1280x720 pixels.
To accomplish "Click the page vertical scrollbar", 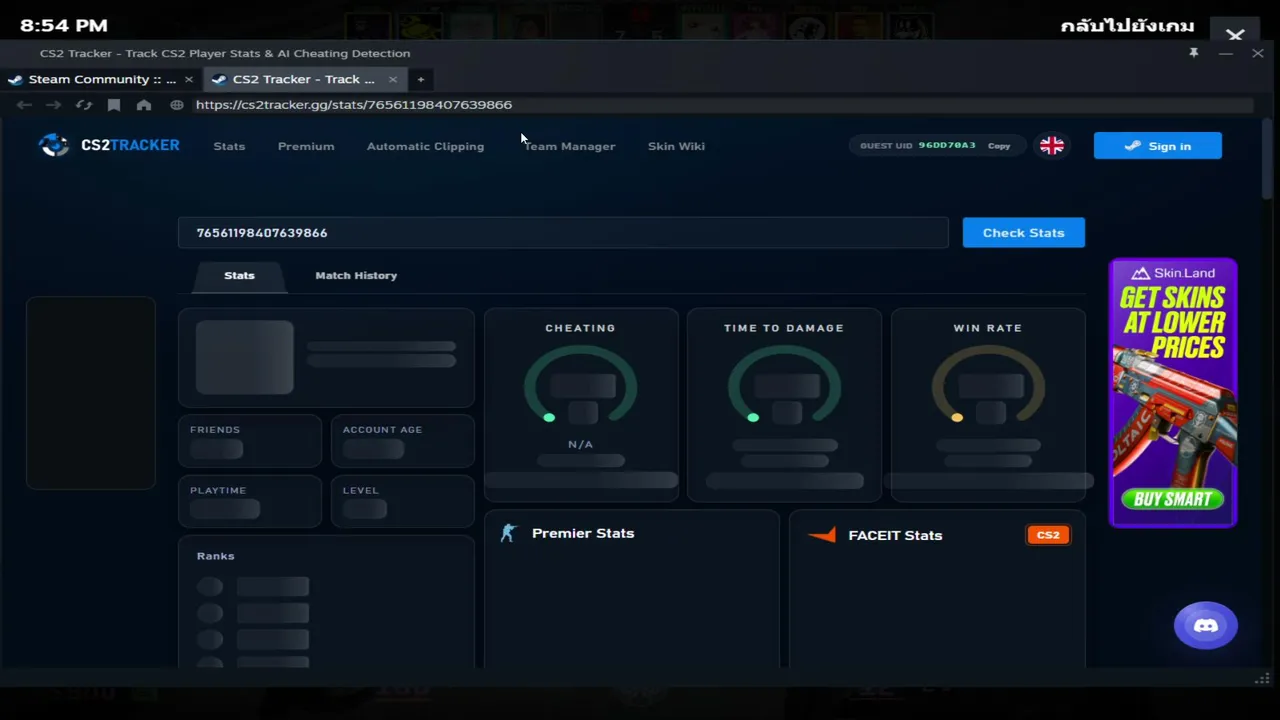I will [1267, 160].
